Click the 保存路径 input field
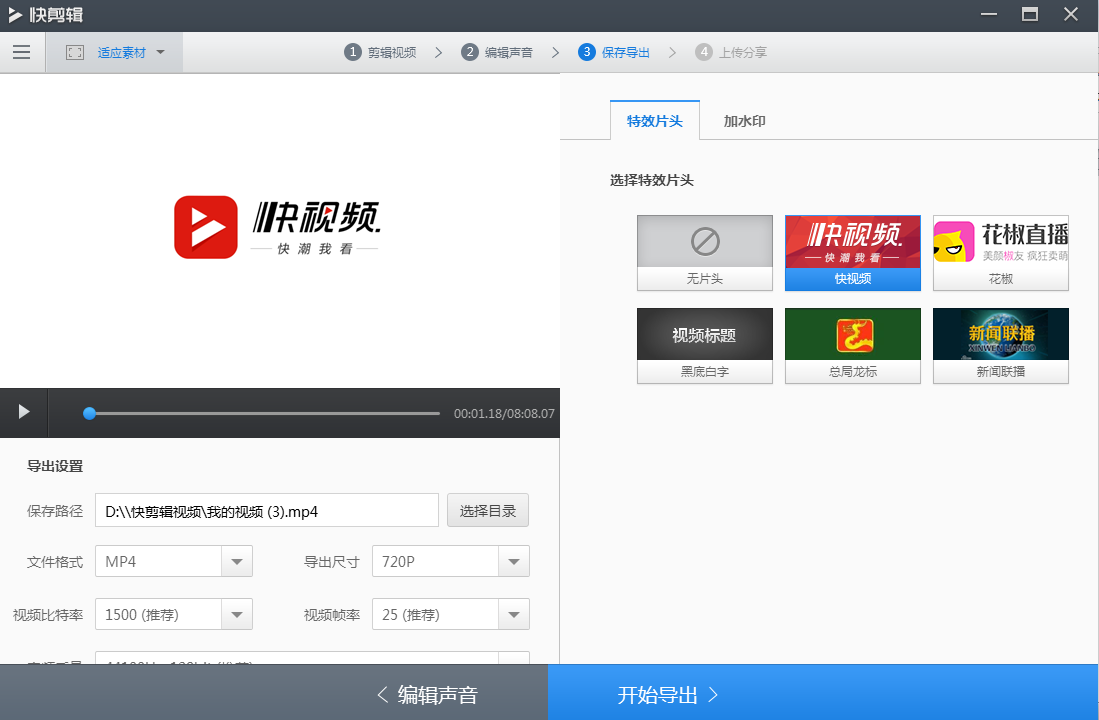This screenshot has width=1099, height=720. (267, 510)
